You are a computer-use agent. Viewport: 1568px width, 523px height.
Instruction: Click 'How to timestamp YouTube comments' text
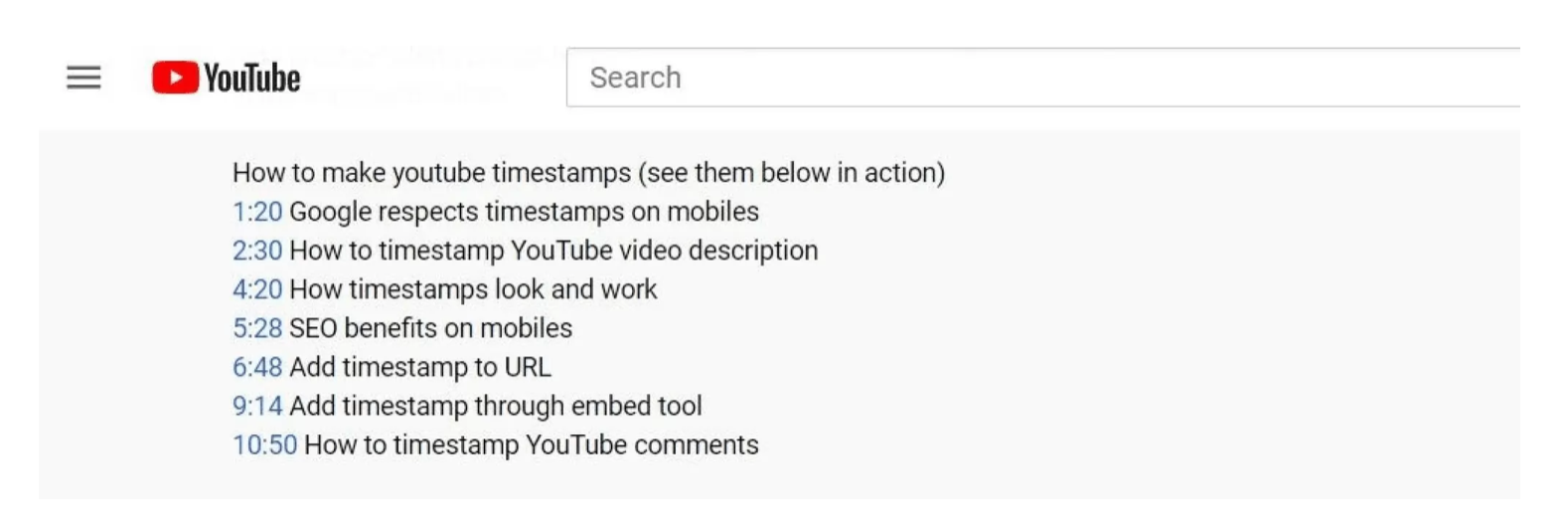pos(531,444)
